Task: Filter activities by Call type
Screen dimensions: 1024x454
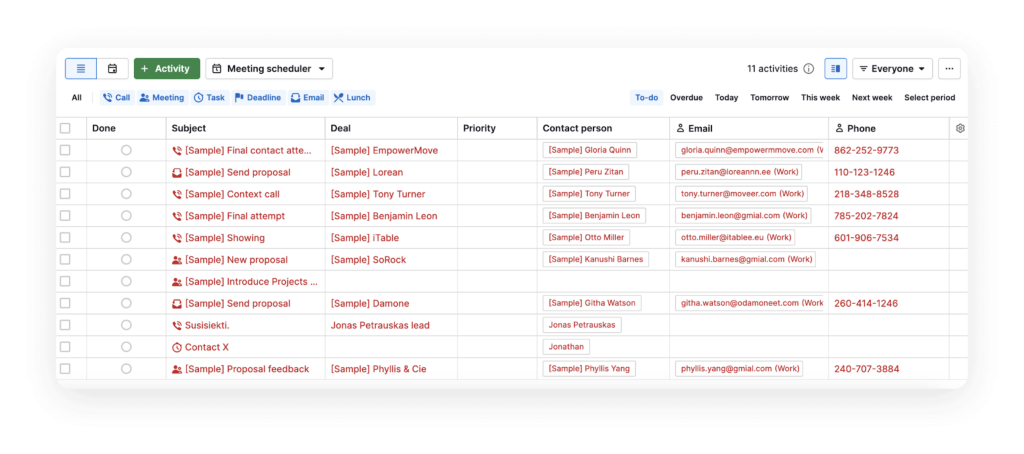Action: coord(117,98)
